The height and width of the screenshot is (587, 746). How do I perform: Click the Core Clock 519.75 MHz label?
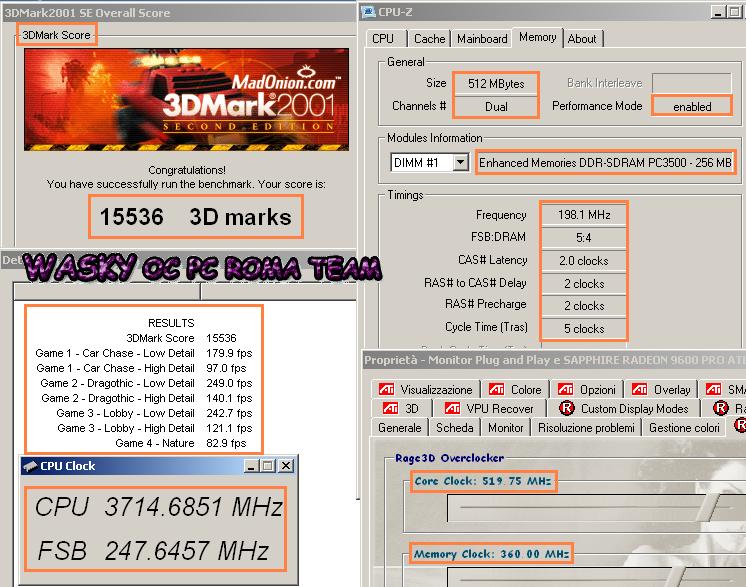(x=483, y=481)
